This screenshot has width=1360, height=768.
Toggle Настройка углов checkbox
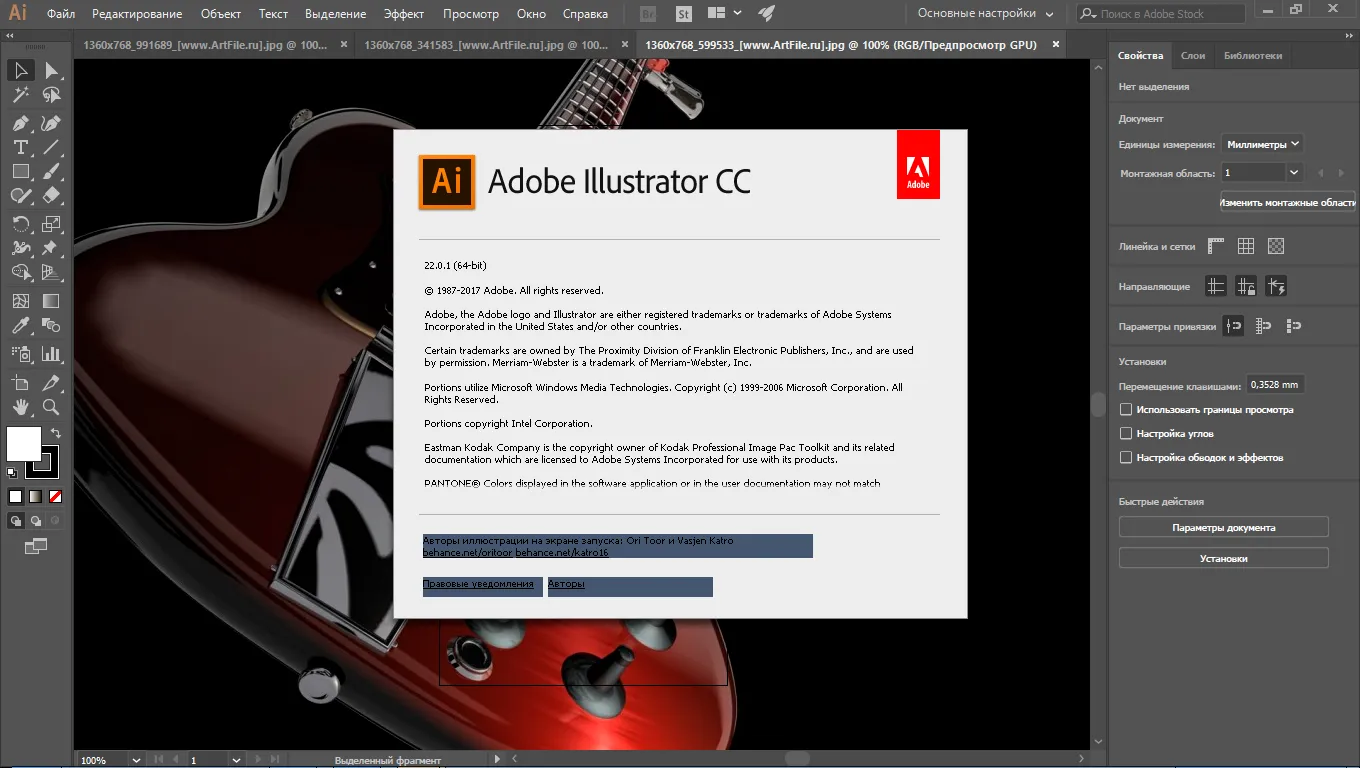1126,434
